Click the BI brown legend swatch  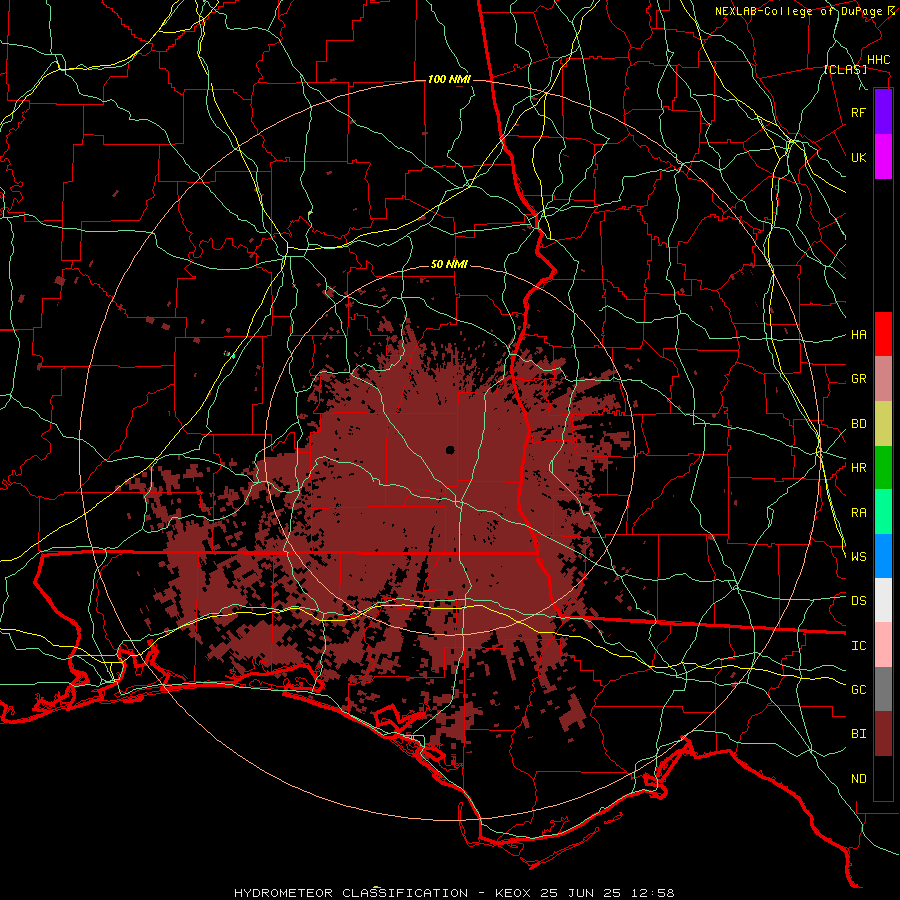(883, 734)
